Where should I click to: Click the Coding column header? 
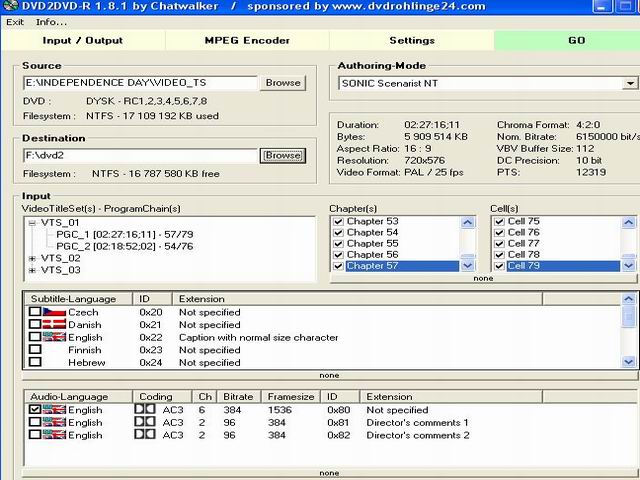(162, 397)
